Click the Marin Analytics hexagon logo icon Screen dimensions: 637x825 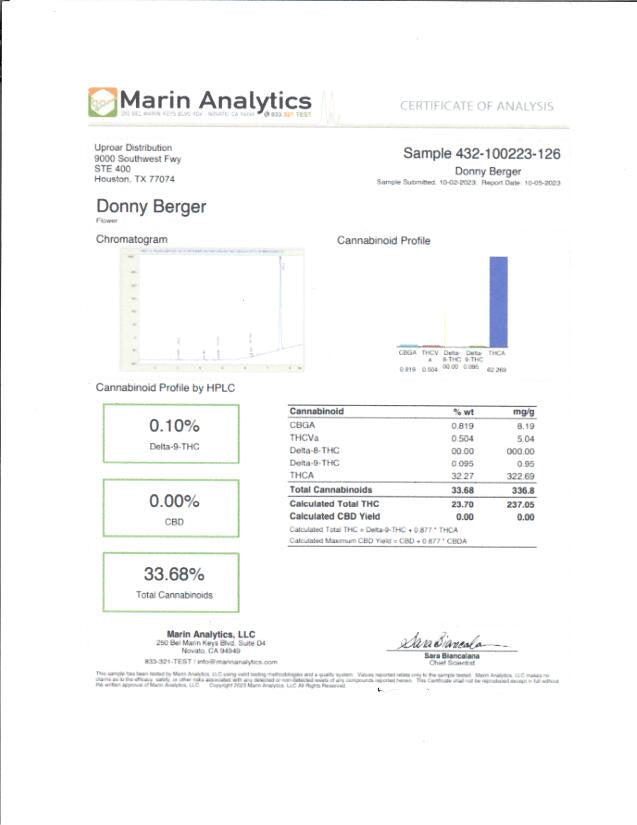coord(103,102)
